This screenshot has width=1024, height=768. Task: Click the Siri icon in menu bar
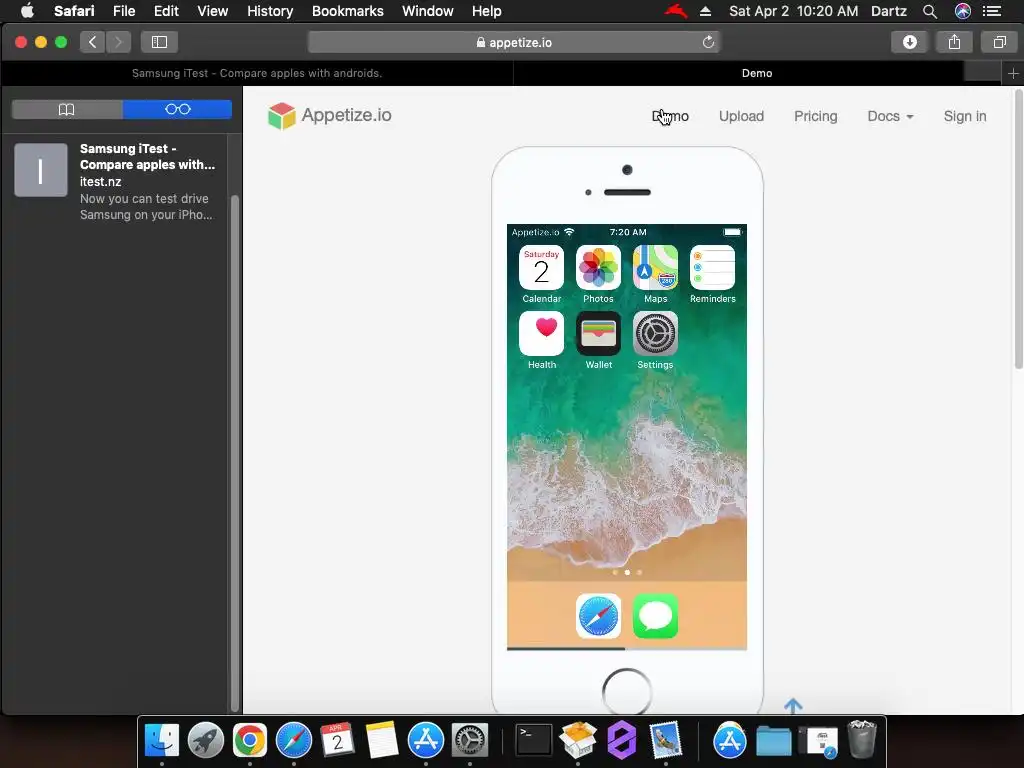[x=963, y=11]
